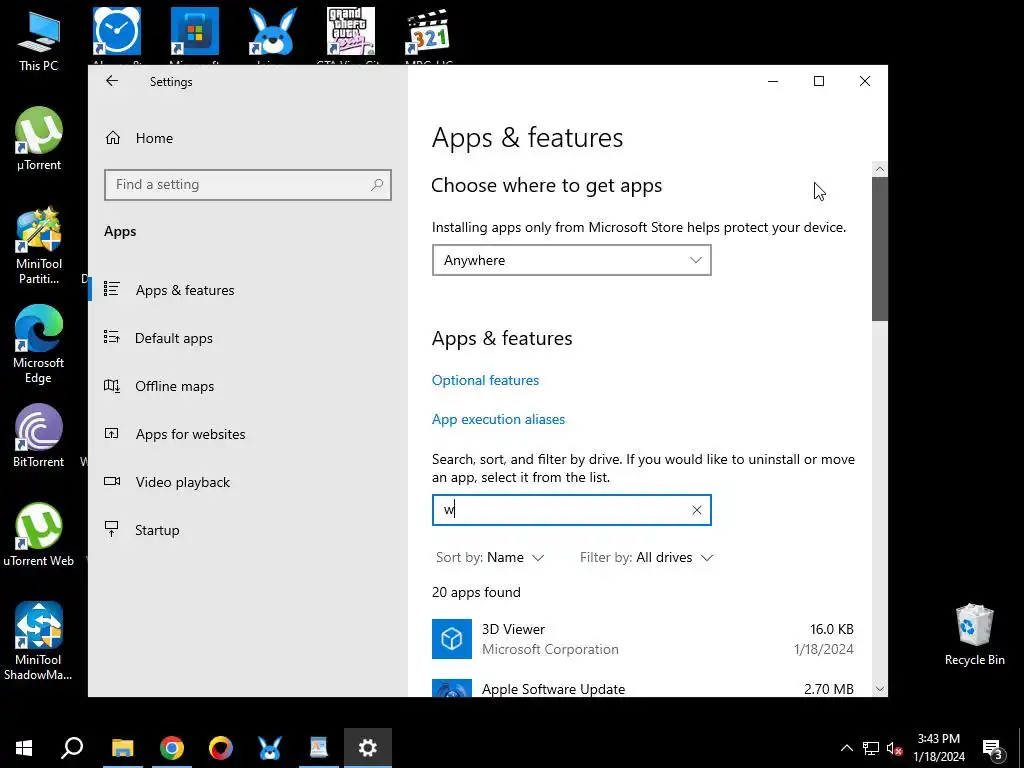
Task: Click the Default apps list icon
Action: point(112,338)
